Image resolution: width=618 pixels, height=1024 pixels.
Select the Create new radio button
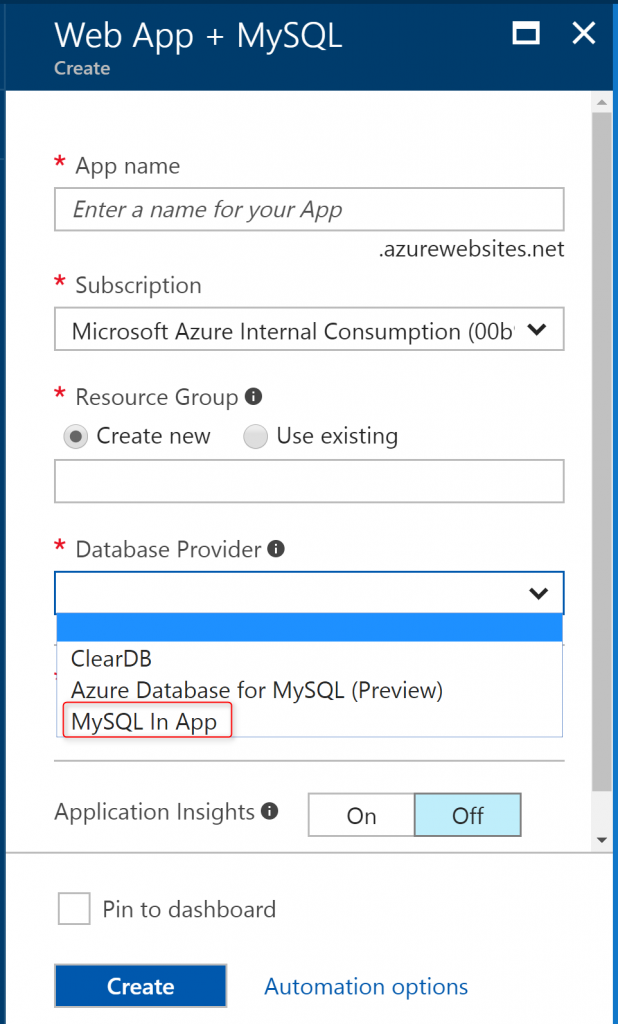coord(75,436)
